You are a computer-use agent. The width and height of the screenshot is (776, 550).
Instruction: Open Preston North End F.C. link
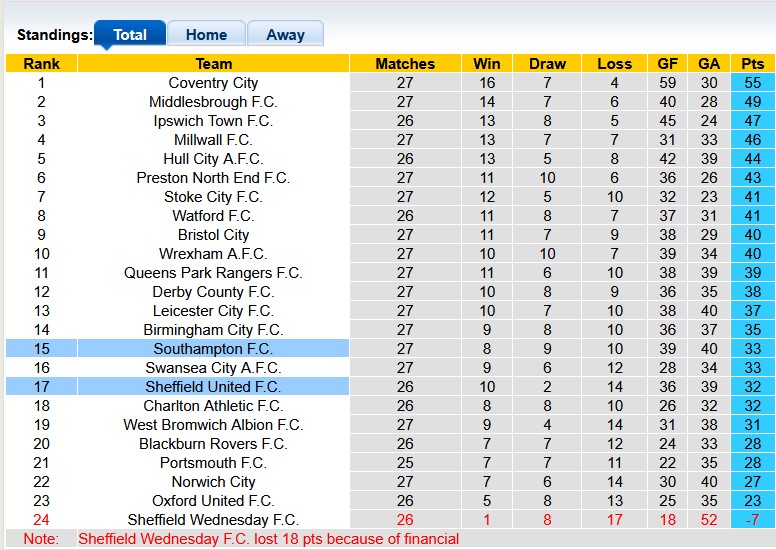click(213, 178)
